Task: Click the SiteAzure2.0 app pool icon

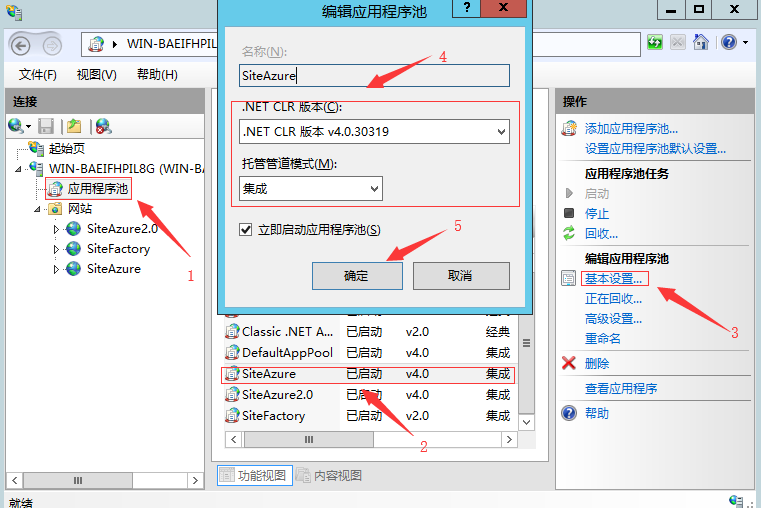Action: click(232, 394)
